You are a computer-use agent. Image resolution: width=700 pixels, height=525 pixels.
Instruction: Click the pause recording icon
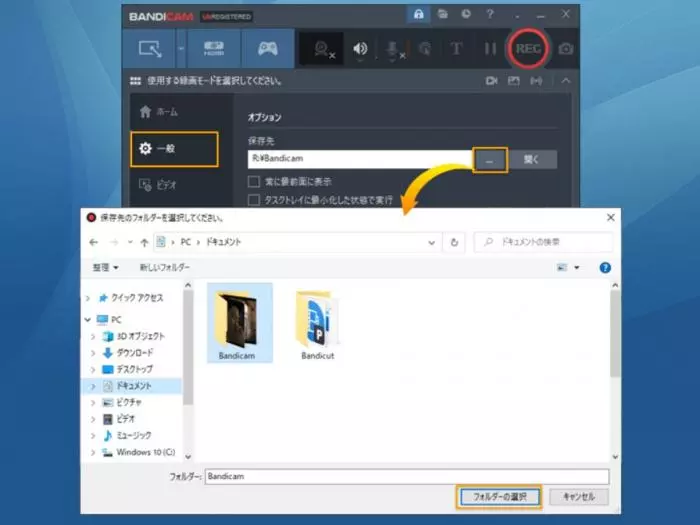pyautogui.click(x=490, y=49)
